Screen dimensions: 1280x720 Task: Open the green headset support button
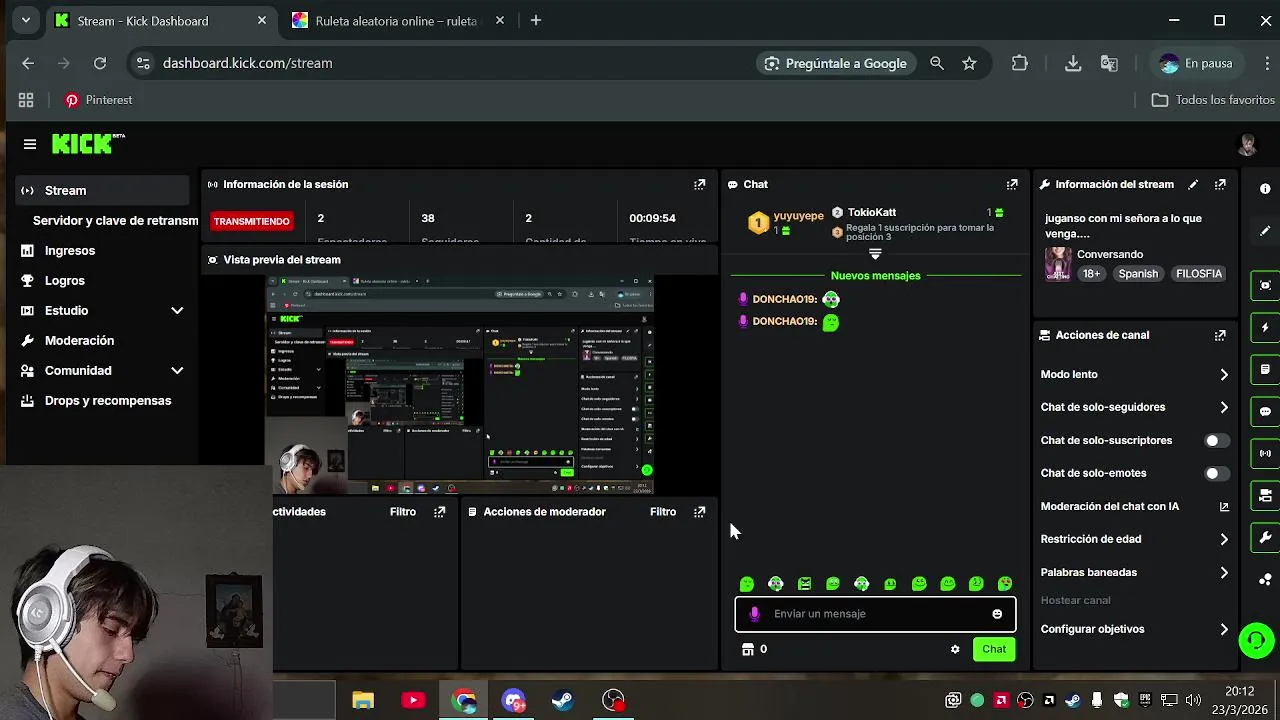pos(1256,640)
